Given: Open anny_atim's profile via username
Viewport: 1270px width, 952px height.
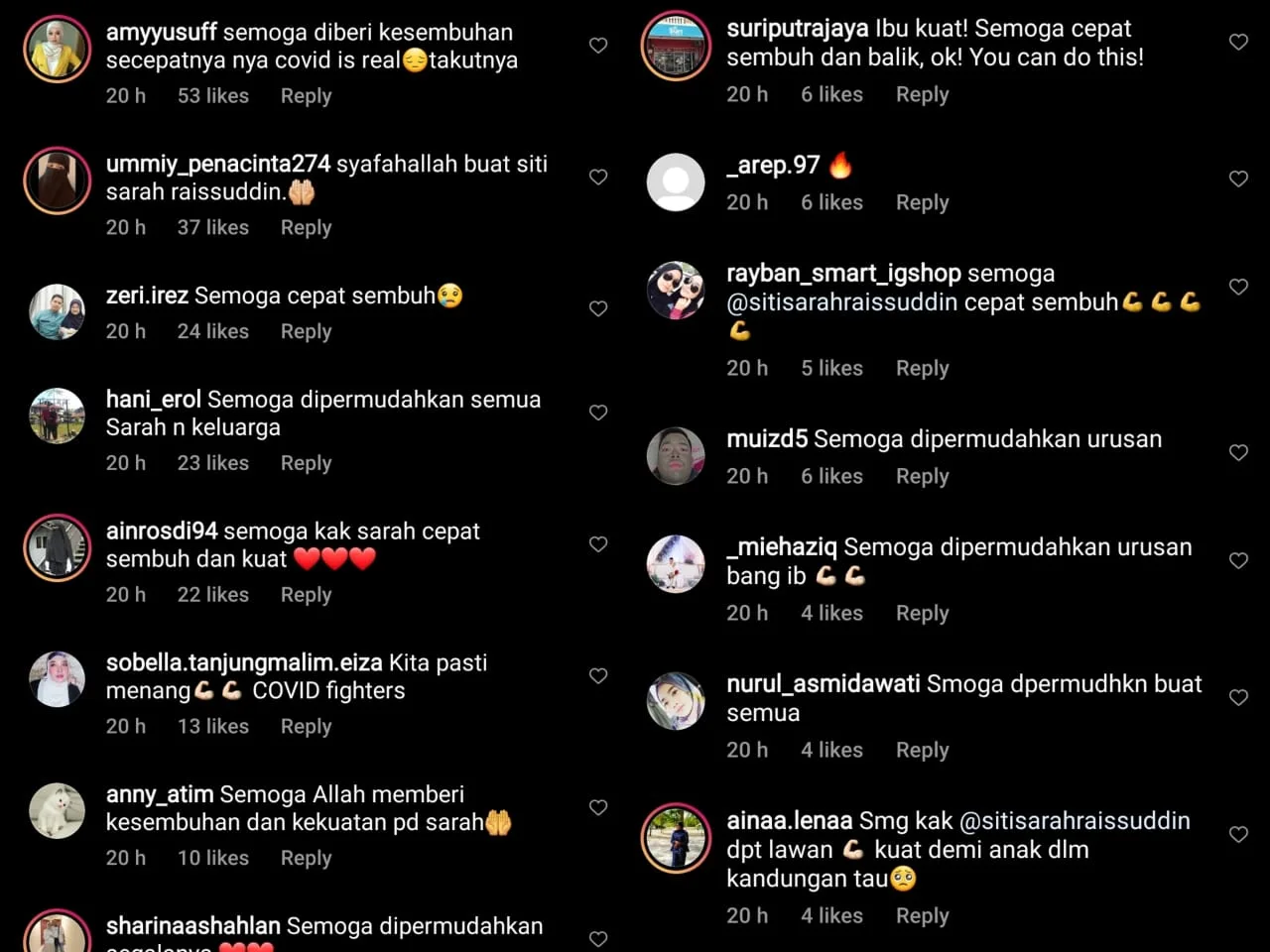Looking at the screenshot, I should tap(160, 794).
